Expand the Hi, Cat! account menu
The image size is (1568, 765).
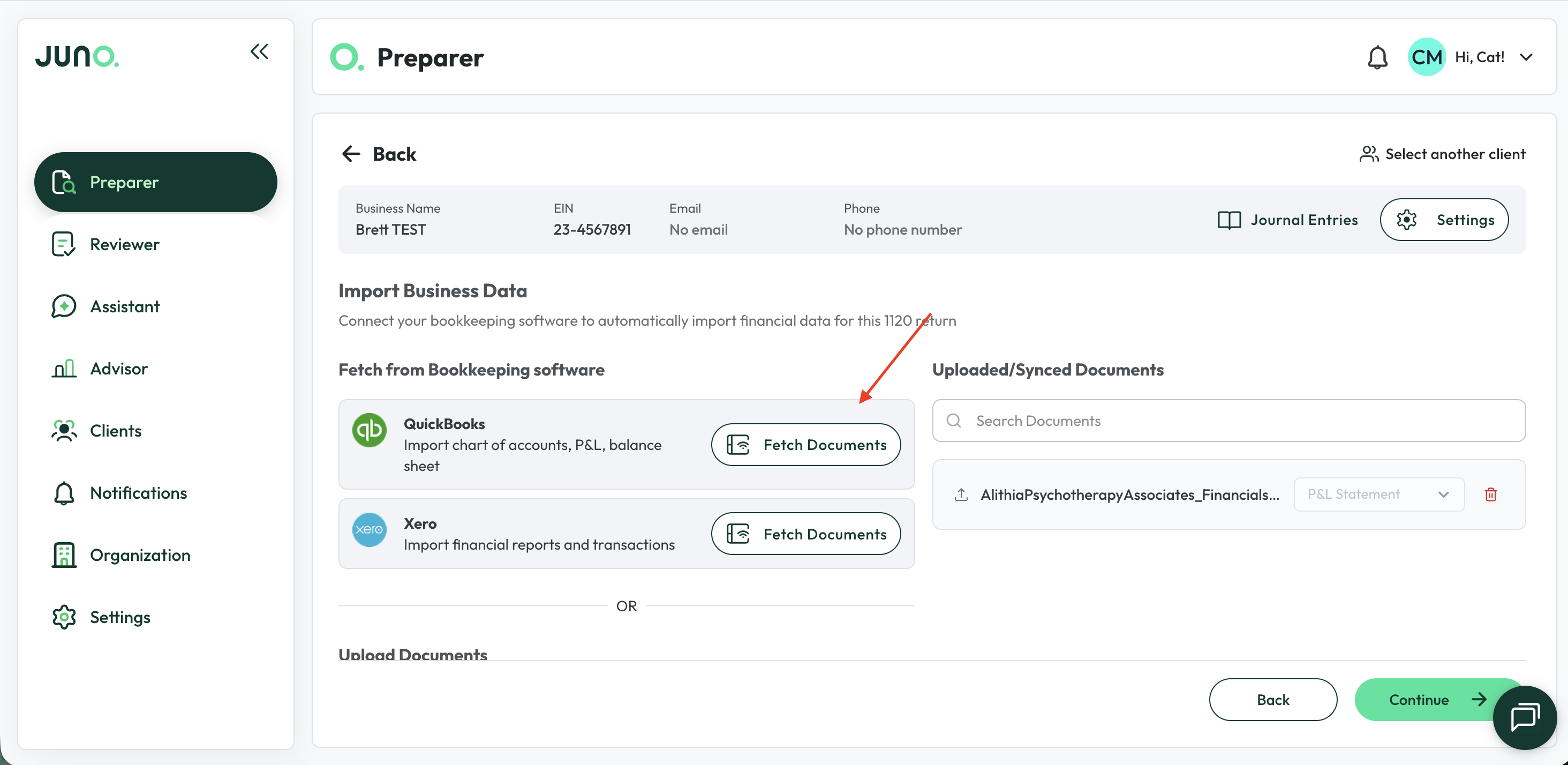pyautogui.click(x=1526, y=57)
